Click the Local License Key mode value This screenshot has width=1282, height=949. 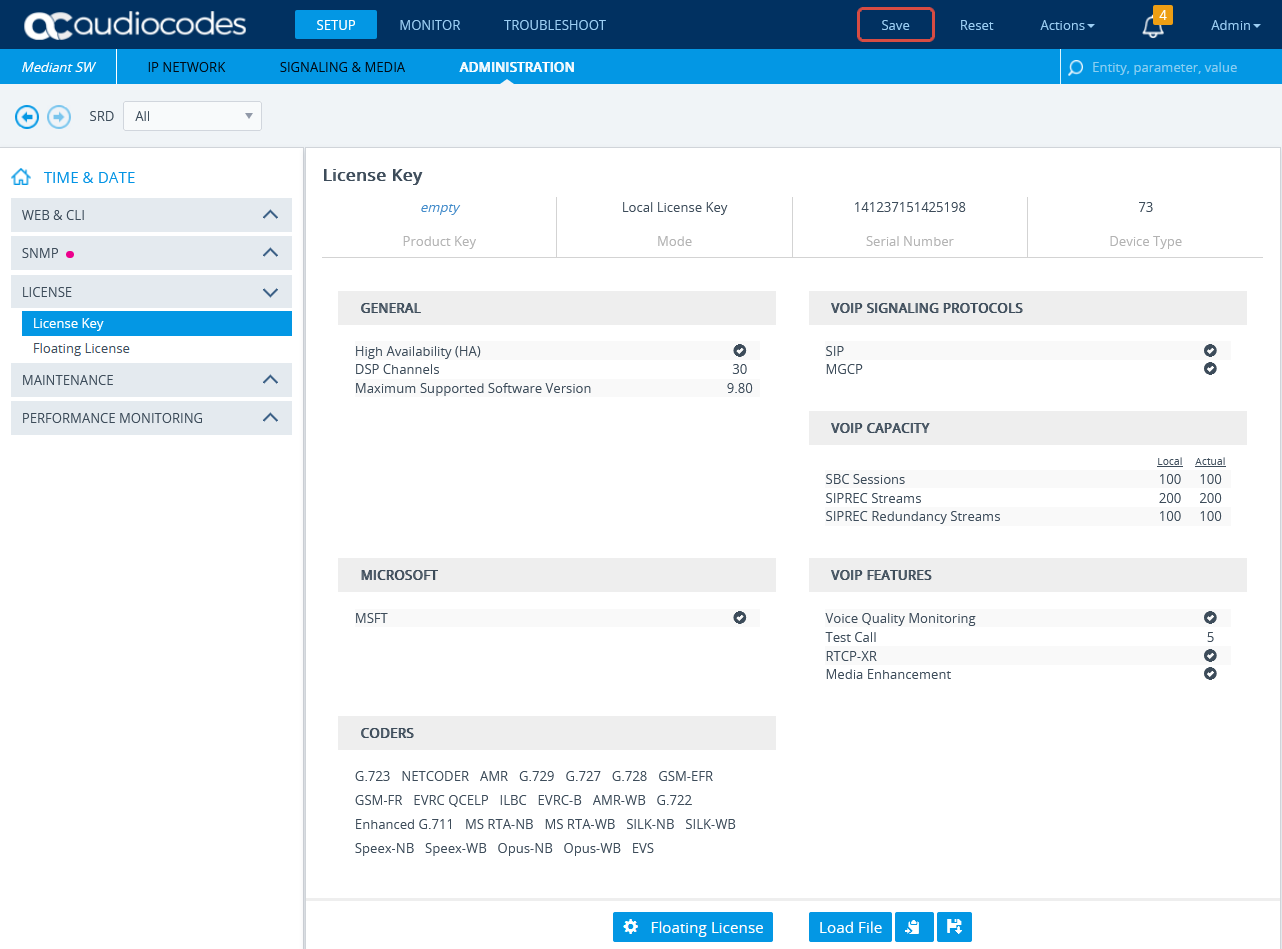675,207
